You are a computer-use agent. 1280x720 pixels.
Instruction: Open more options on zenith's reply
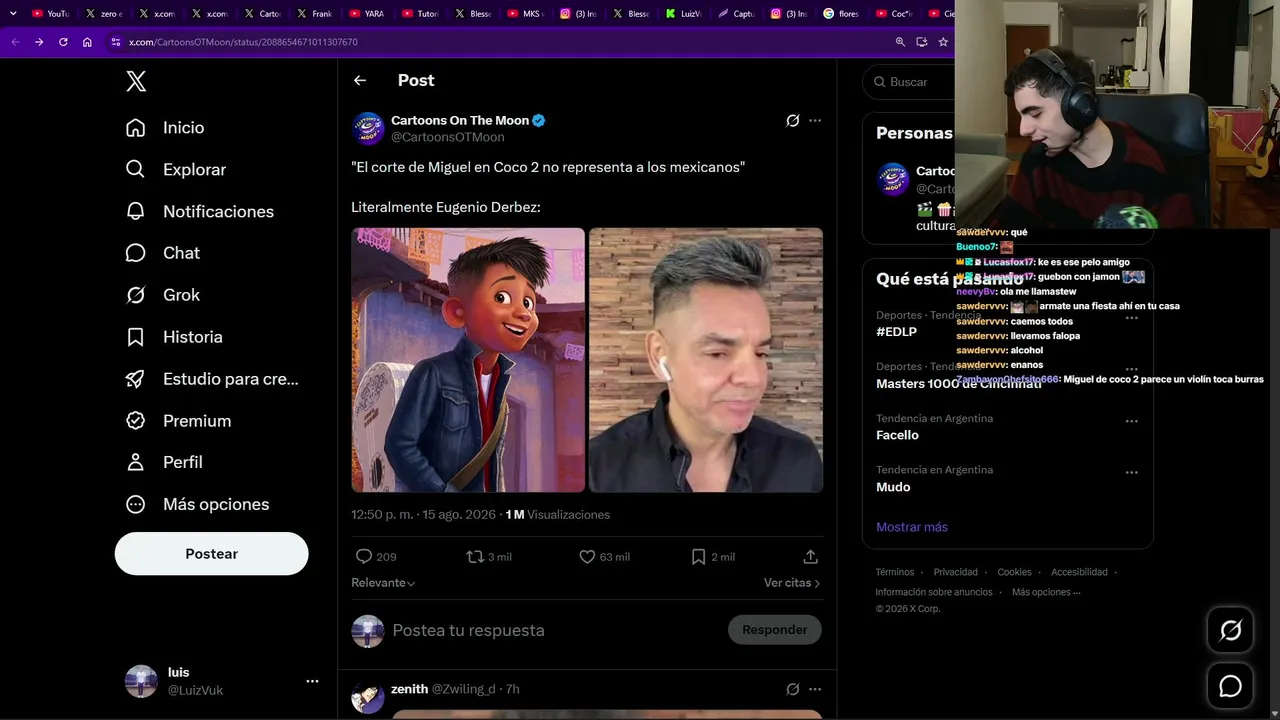815,689
